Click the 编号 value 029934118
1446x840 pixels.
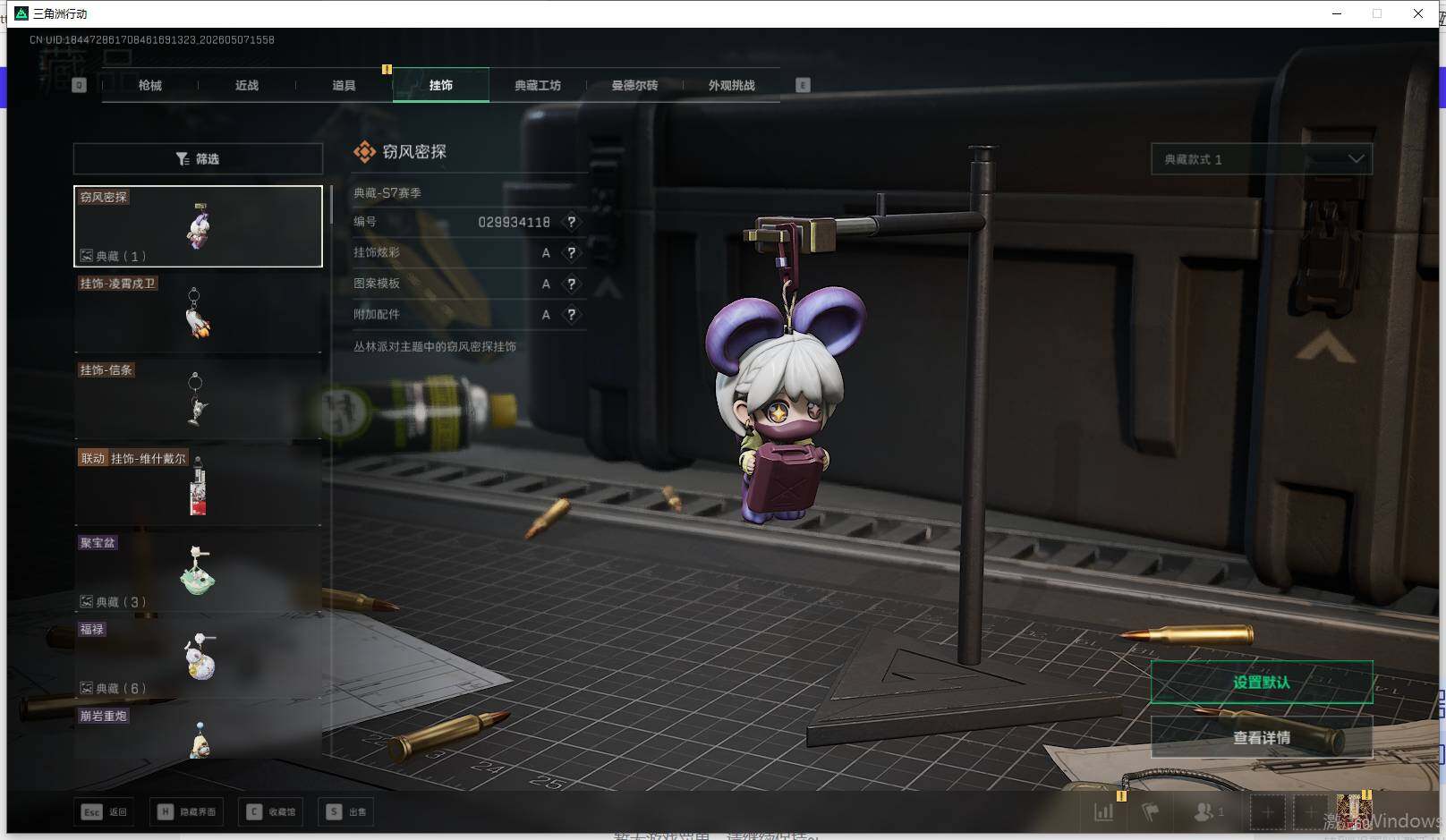[514, 222]
